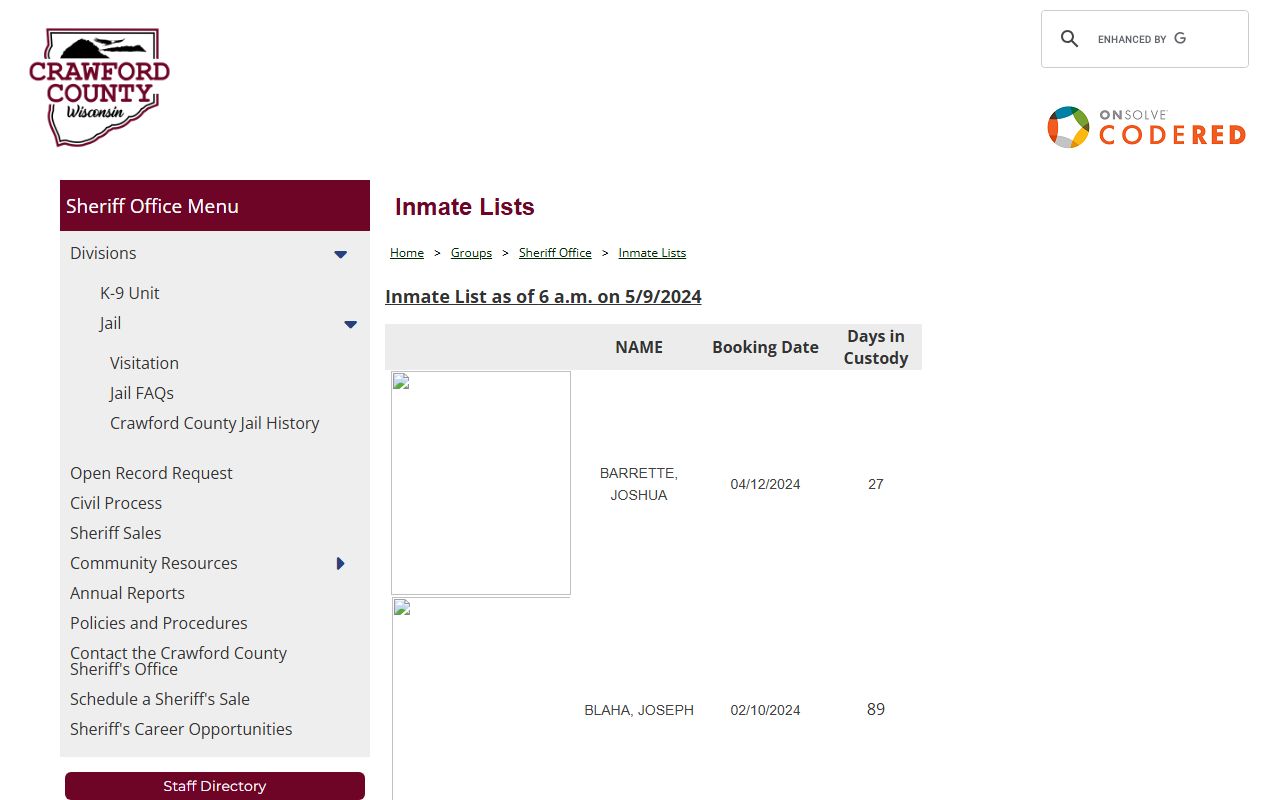
Task: Click the Crawford County Wisconsin logo
Action: [99, 88]
